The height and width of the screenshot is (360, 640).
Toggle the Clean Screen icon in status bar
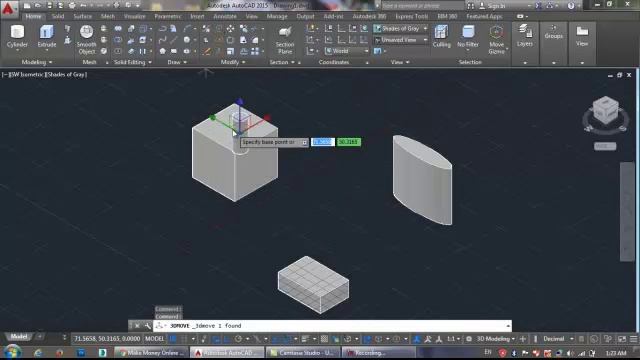click(622, 339)
